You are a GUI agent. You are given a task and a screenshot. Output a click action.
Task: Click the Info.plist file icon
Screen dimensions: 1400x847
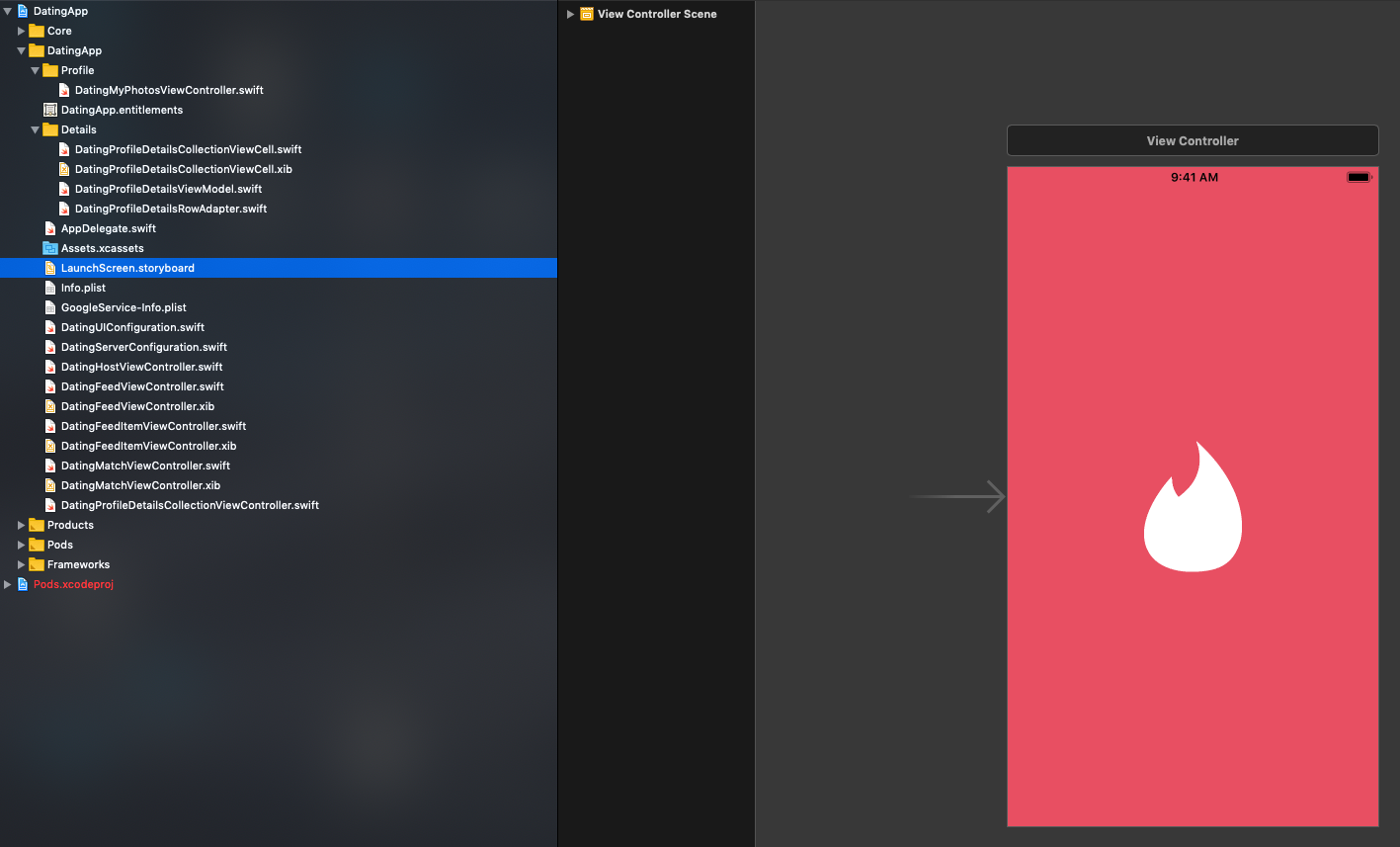(50, 288)
